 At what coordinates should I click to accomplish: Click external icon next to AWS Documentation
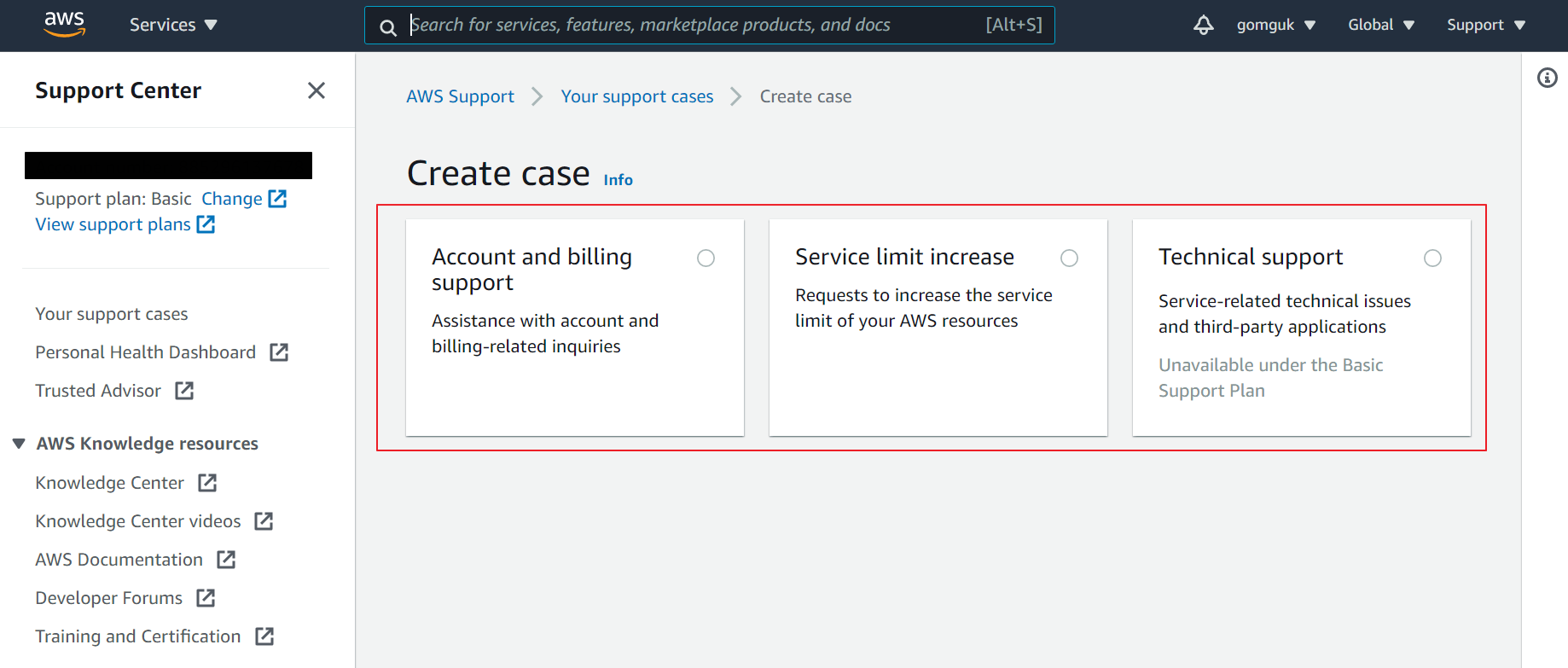226,560
